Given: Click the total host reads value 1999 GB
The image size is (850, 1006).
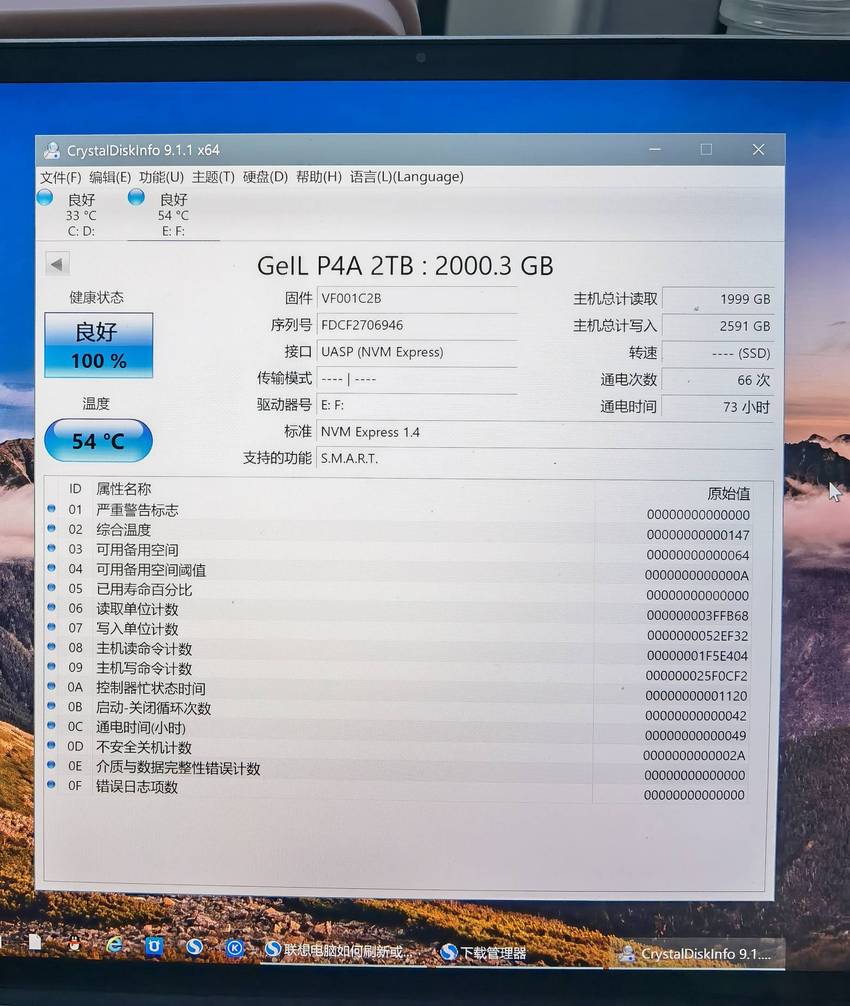Looking at the screenshot, I should click(x=718, y=299).
